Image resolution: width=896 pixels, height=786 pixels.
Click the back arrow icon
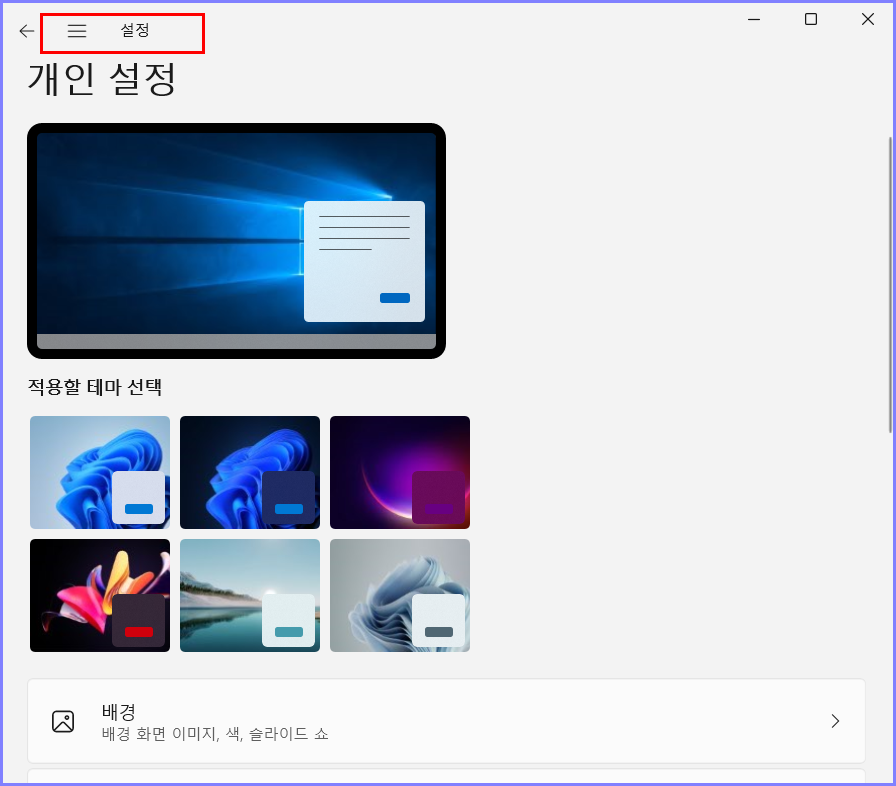(27, 31)
